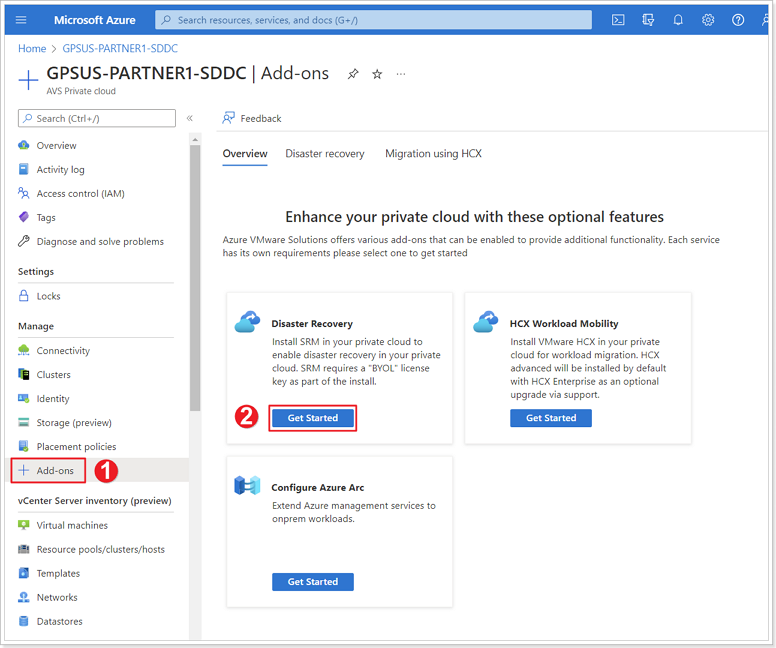Open GPSUS-PARTNER1-SDDC breadcrumb link

(120, 49)
